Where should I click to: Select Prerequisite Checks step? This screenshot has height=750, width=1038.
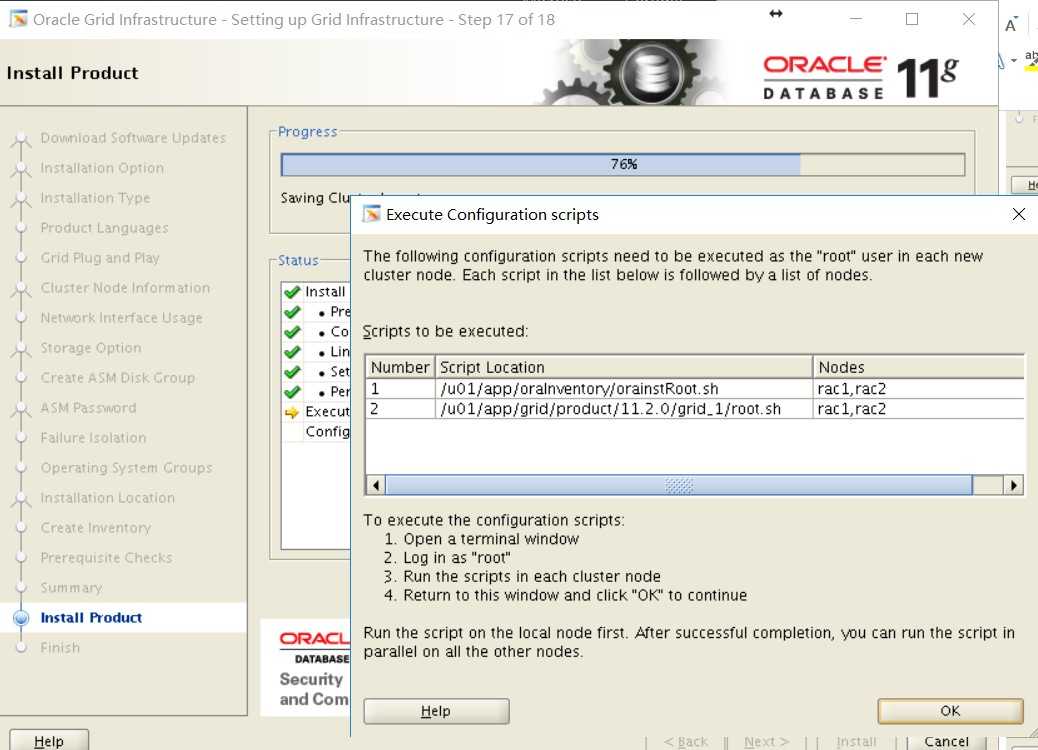[107, 557]
